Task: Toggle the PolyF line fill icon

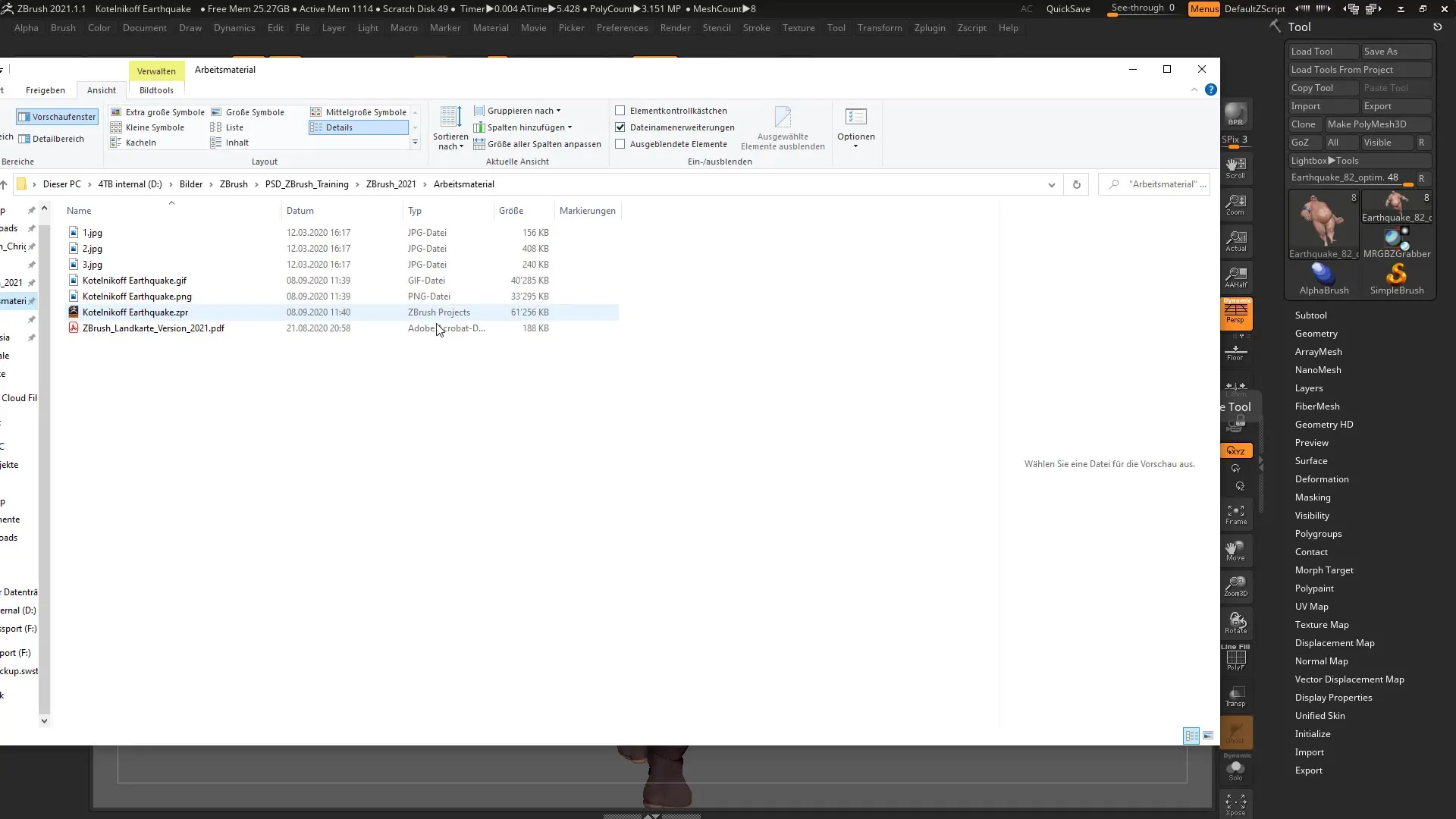Action: click(x=1235, y=658)
